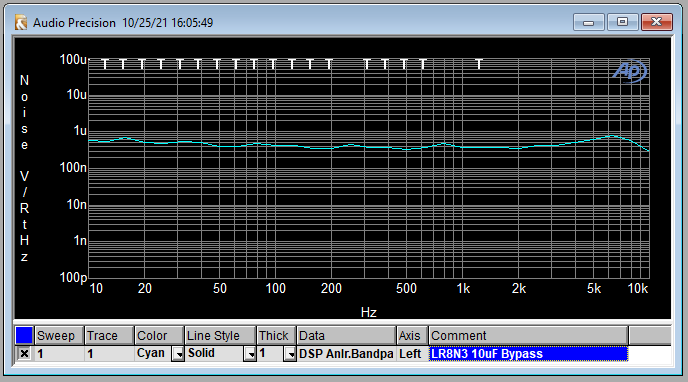Image resolution: width=688 pixels, height=382 pixels.
Task: Click the Left axis cell
Action: coord(412,354)
